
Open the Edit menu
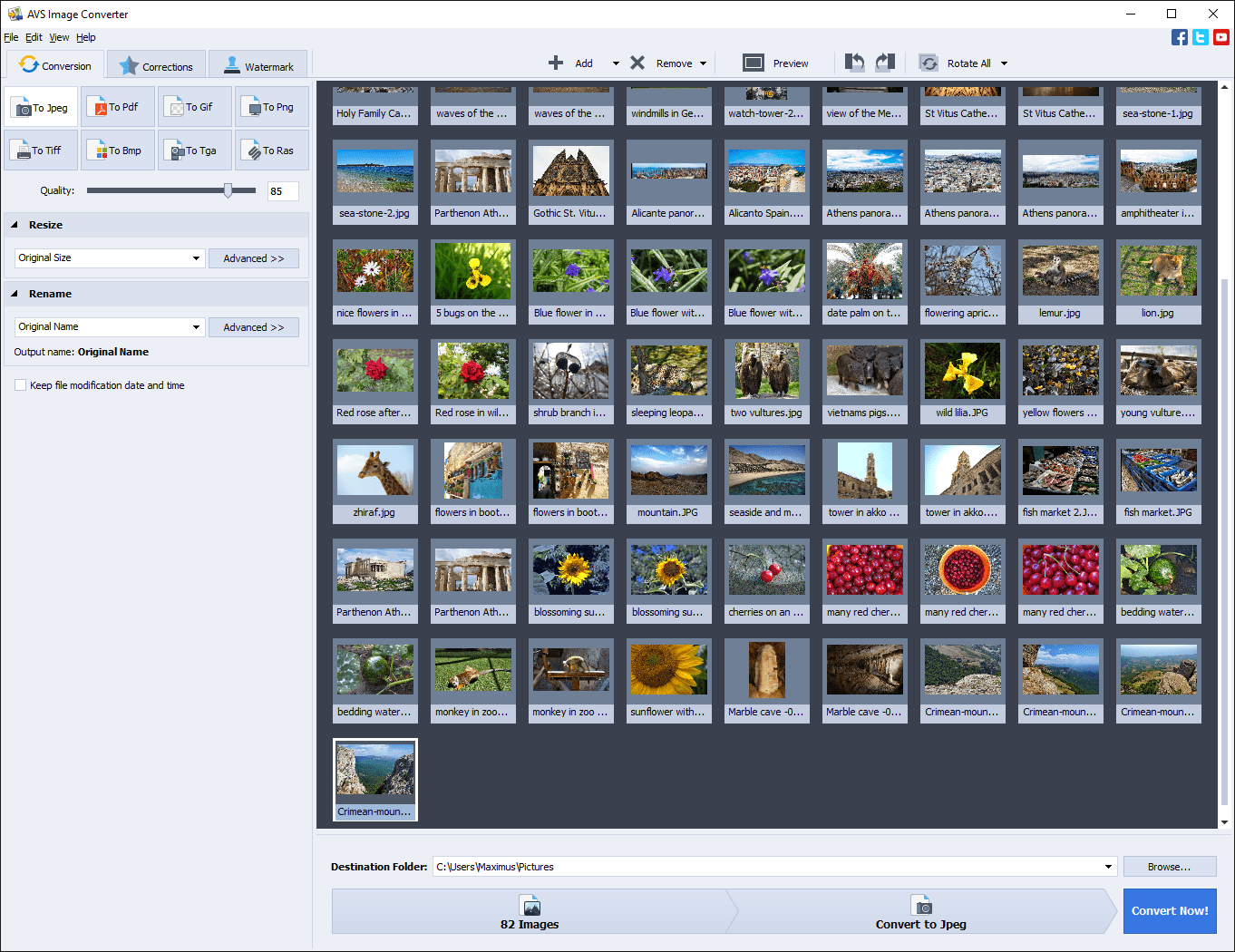(34, 37)
